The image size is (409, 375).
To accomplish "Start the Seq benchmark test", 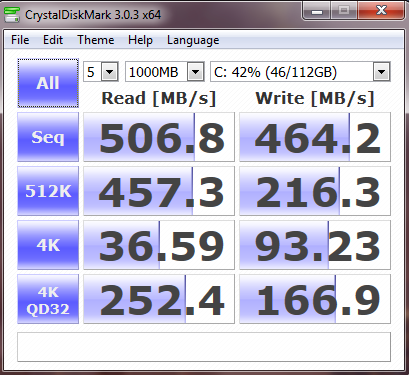I will [48, 137].
